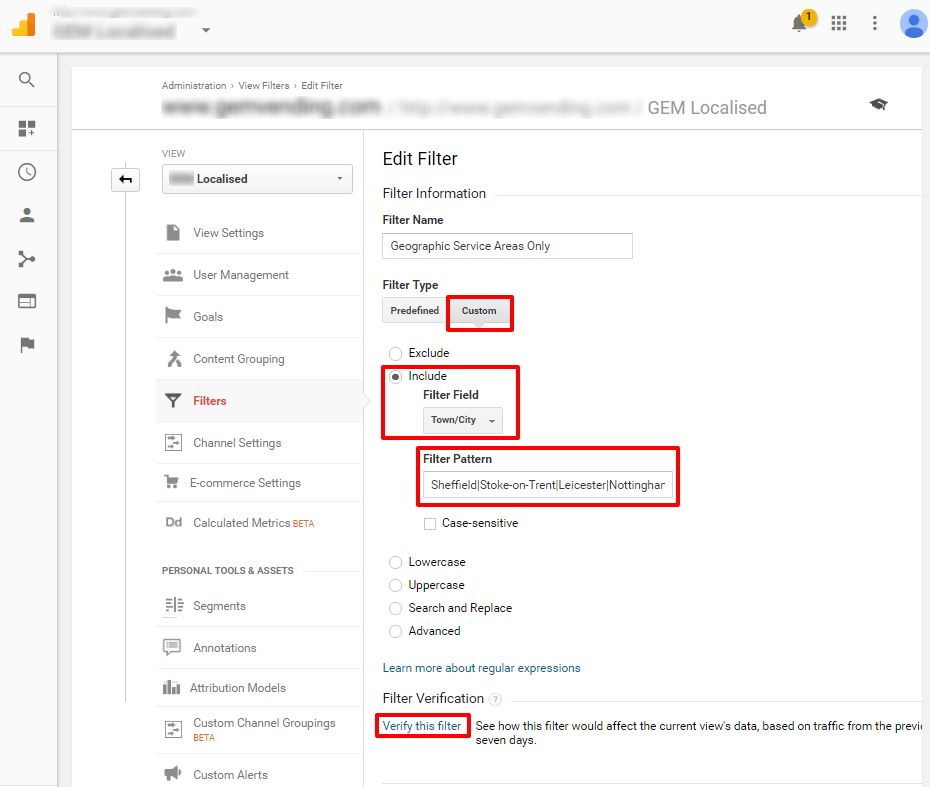This screenshot has width=930, height=787.
Task: Select the Audience icon in the sidebar
Action: pyautogui.click(x=27, y=214)
